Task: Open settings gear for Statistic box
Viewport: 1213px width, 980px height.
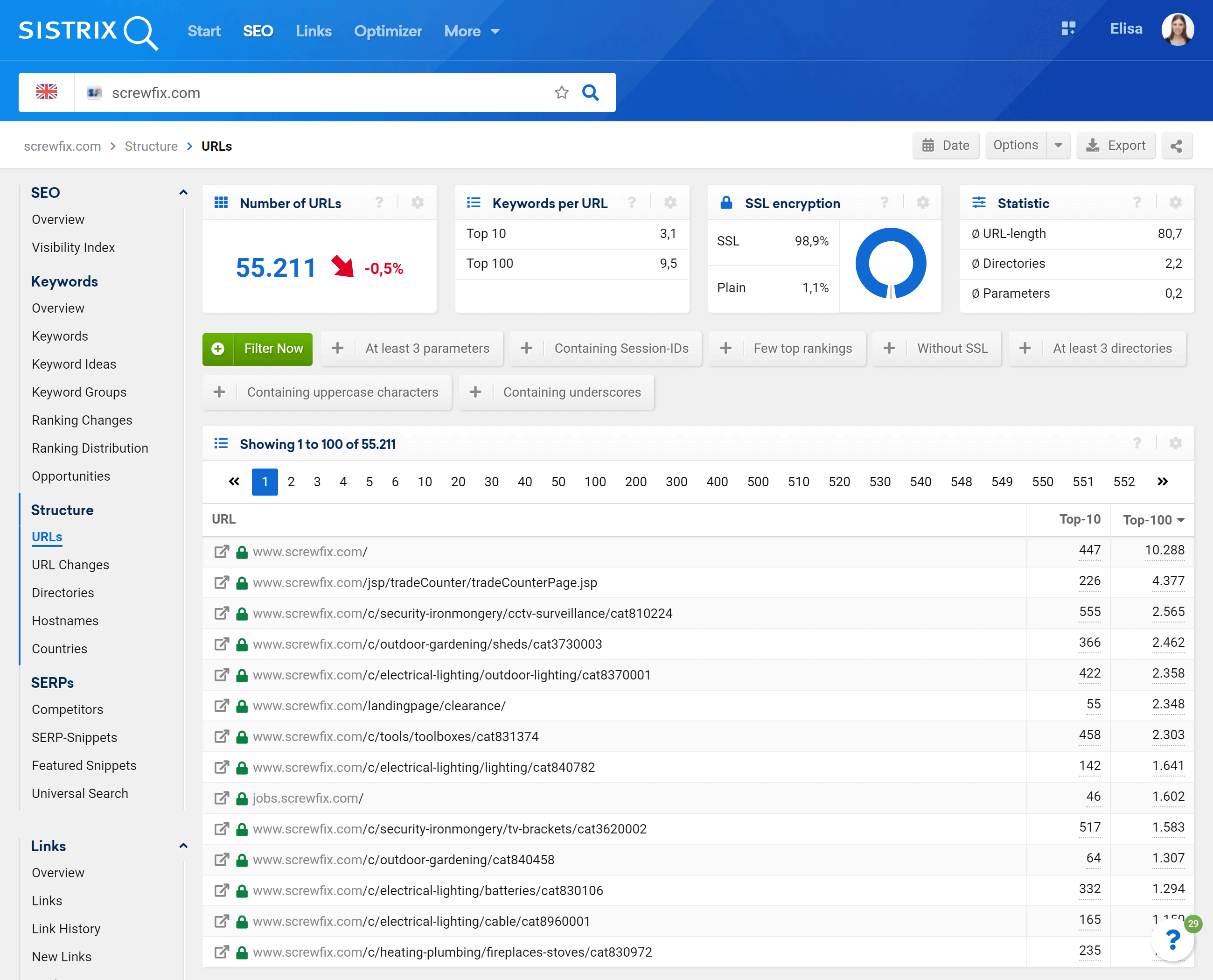Action: tap(1176, 202)
